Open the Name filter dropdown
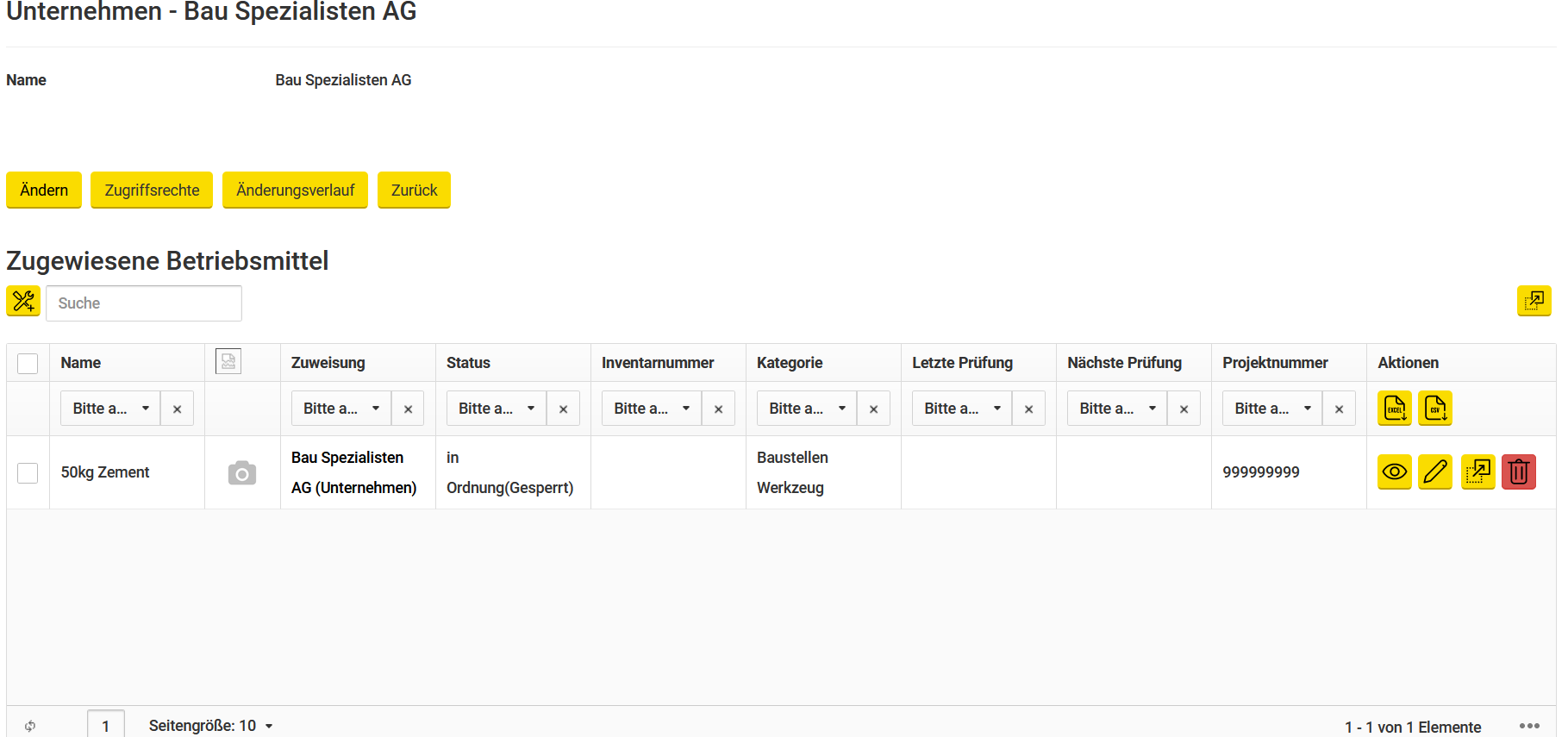 pyautogui.click(x=110, y=409)
